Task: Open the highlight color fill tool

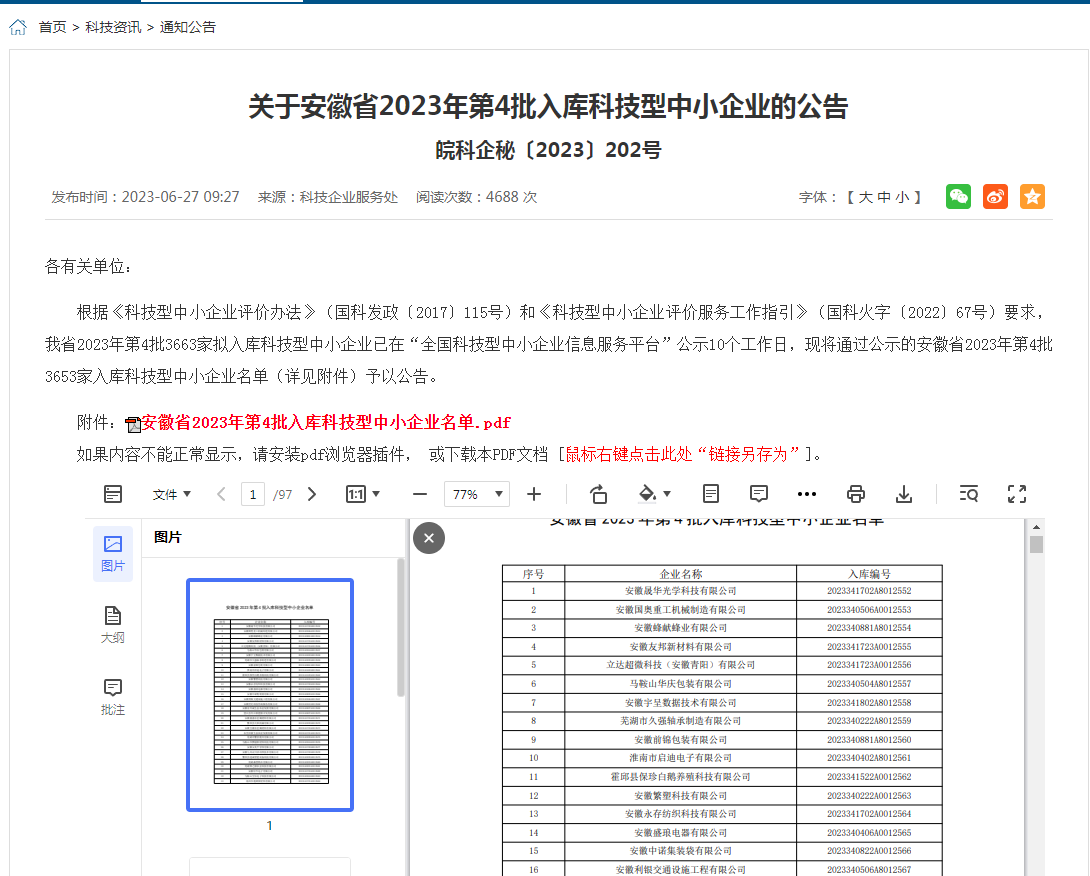Action: tap(654, 494)
